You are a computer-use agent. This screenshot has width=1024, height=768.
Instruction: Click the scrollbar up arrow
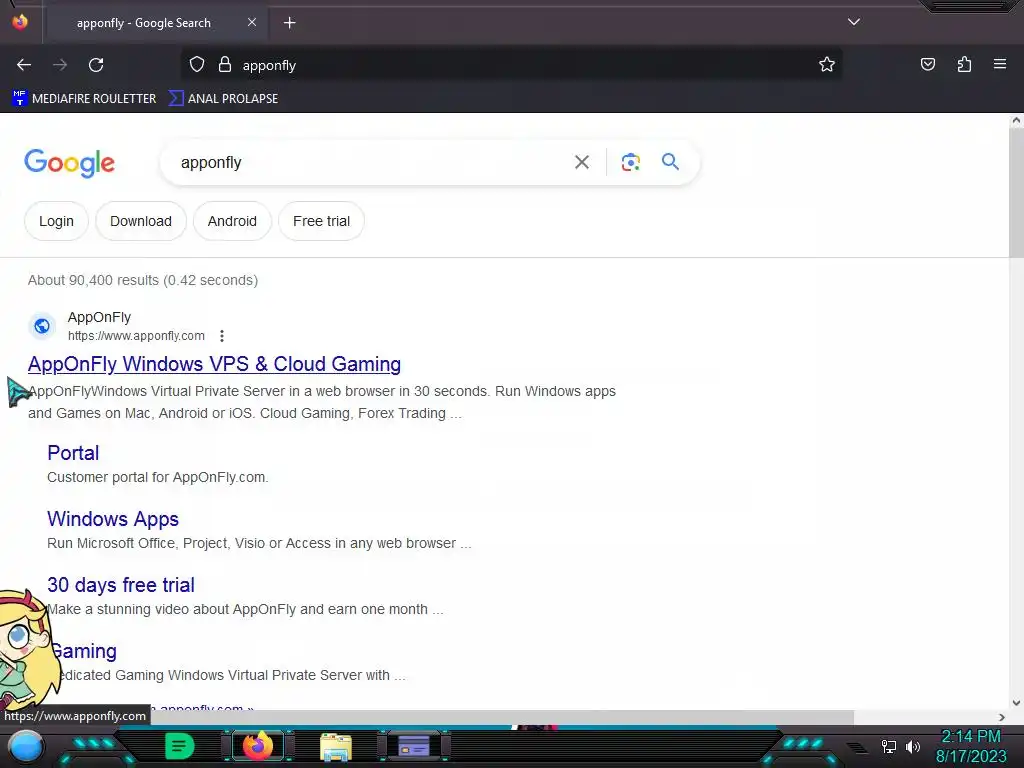click(1016, 120)
